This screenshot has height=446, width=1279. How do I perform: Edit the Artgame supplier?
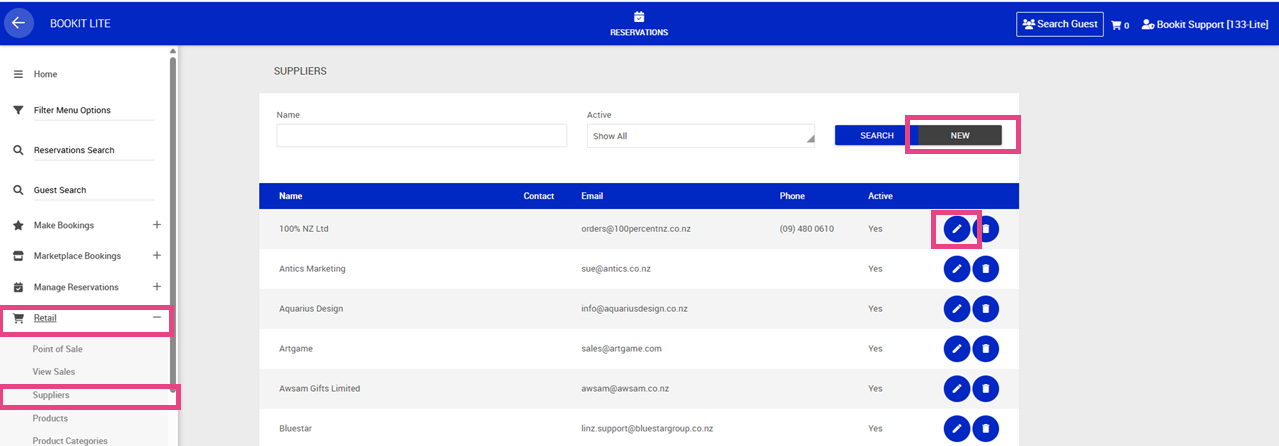[957, 349]
